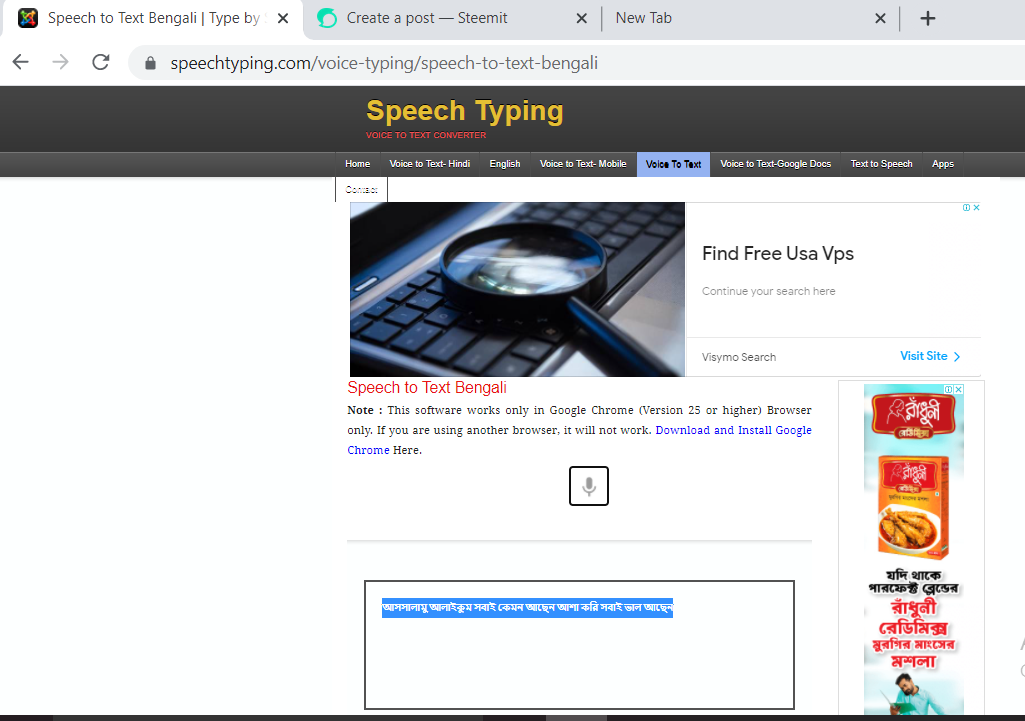Click the magnifying glass keyboard ad image

517,289
